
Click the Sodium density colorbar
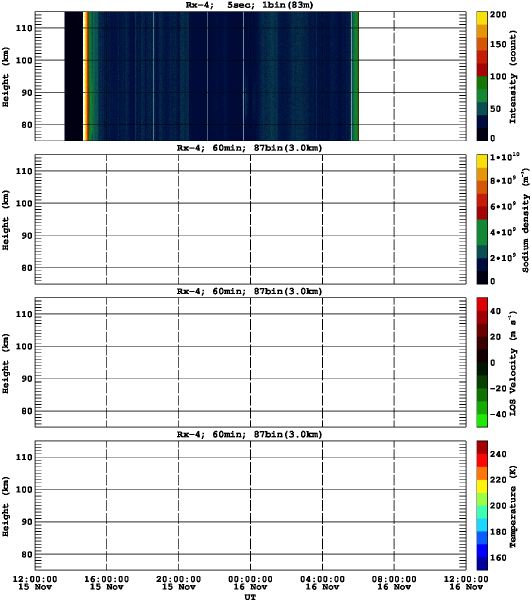pos(482,219)
